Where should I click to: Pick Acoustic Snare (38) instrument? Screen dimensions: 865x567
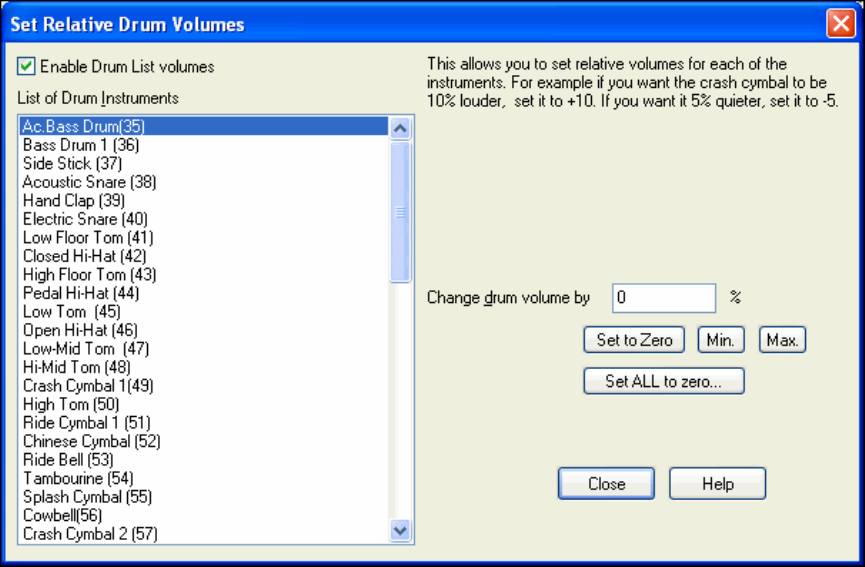204,182
